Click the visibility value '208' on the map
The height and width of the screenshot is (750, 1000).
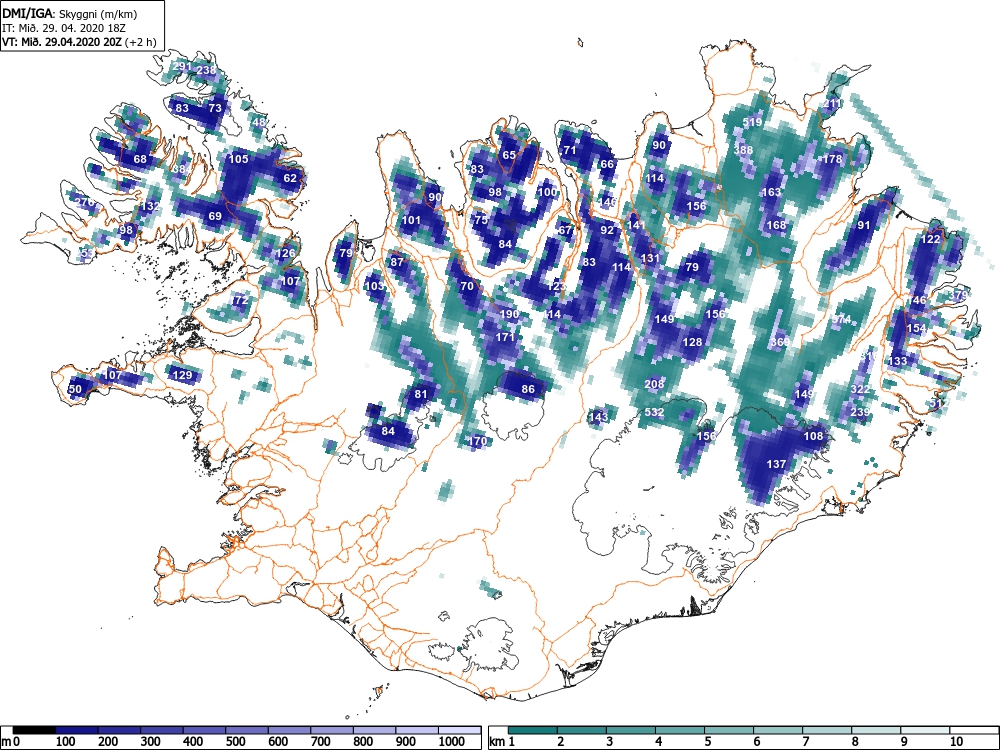pyautogui.click(x=654, y=384)
